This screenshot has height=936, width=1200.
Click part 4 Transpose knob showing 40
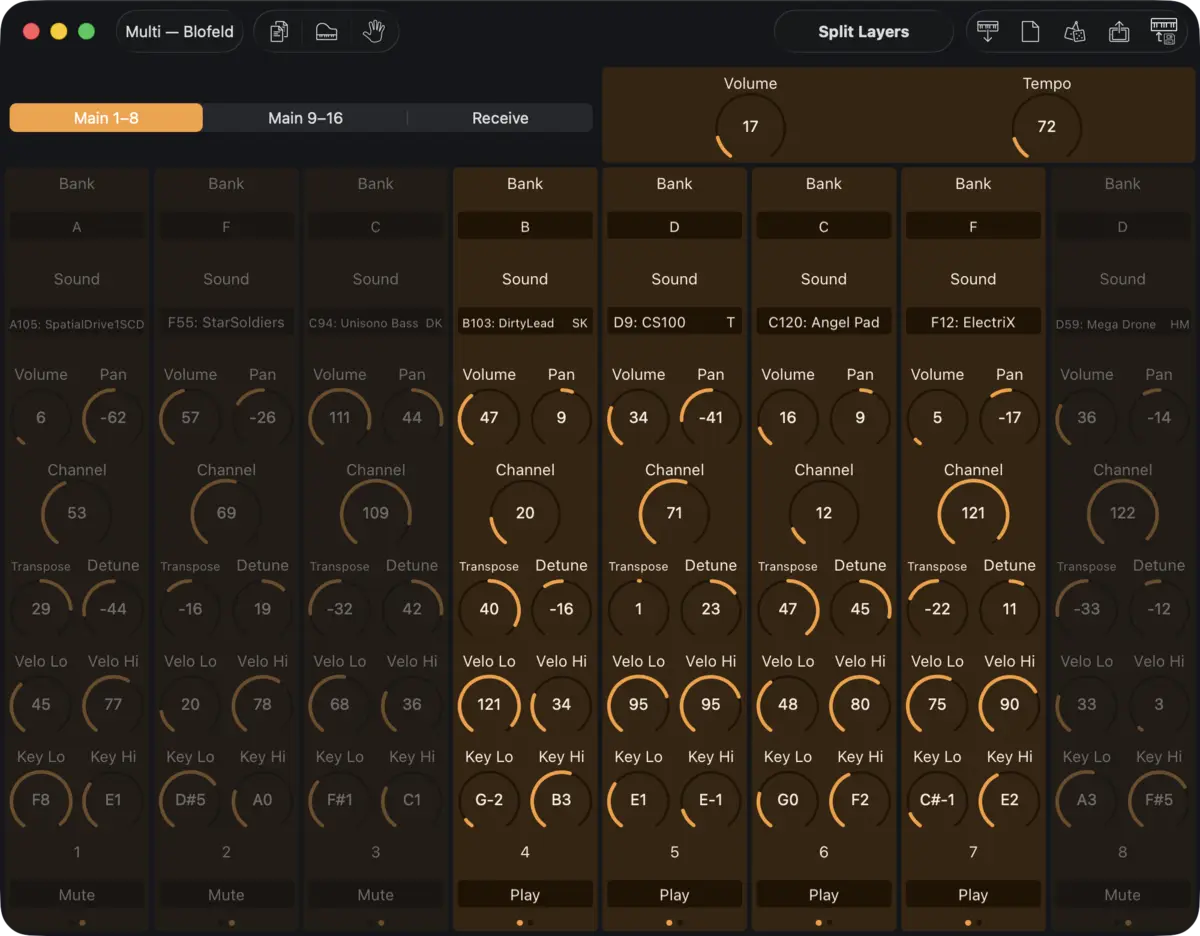pyautogui.click(x=489, y=609)
